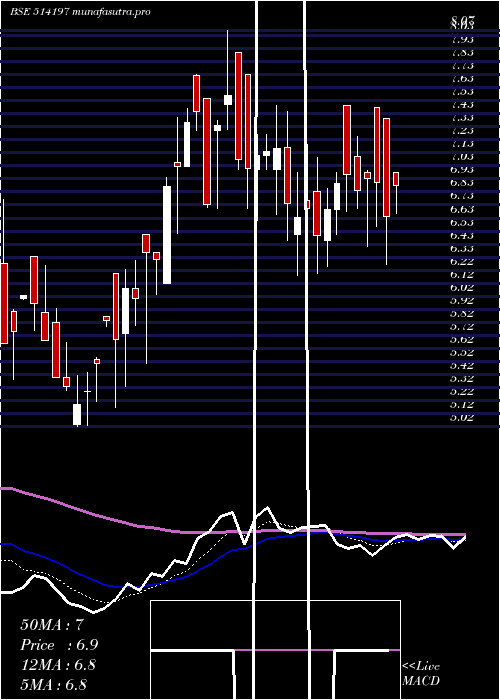Click the 5.22 price axis label
This screenshot has width=500, height=700.
tap(462, 392)
